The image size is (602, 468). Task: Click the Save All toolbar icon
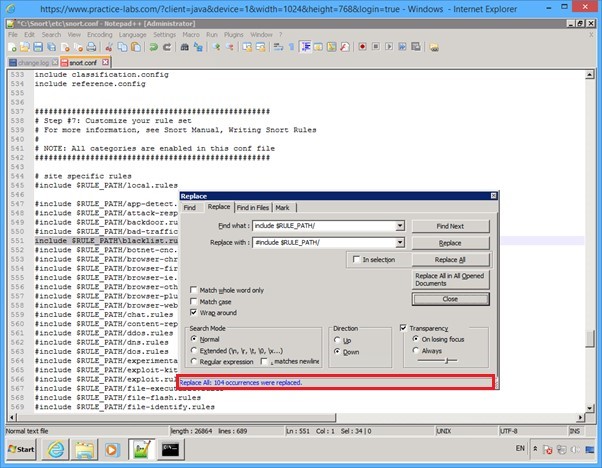point(51,47)
